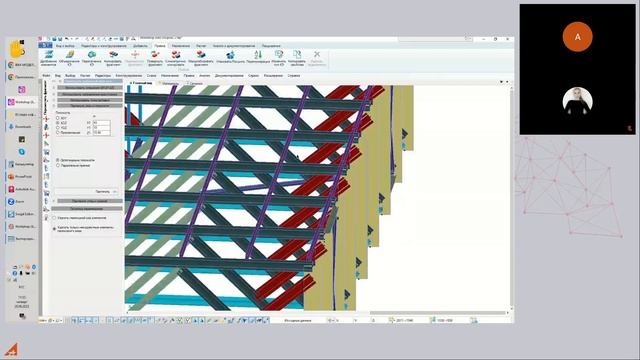Open the Расчет ribbon tab

(x=201, y=46)
